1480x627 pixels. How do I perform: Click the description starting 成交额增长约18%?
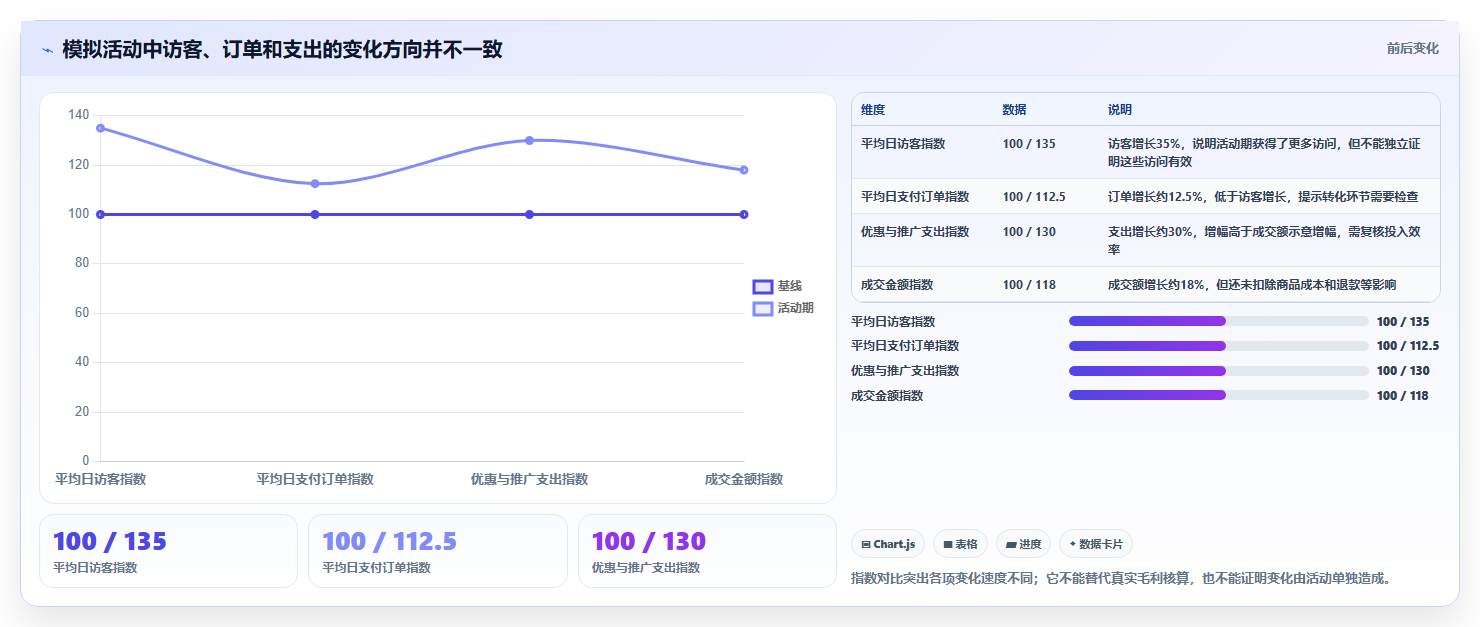pyautogui.click(x=1252, y=285)
